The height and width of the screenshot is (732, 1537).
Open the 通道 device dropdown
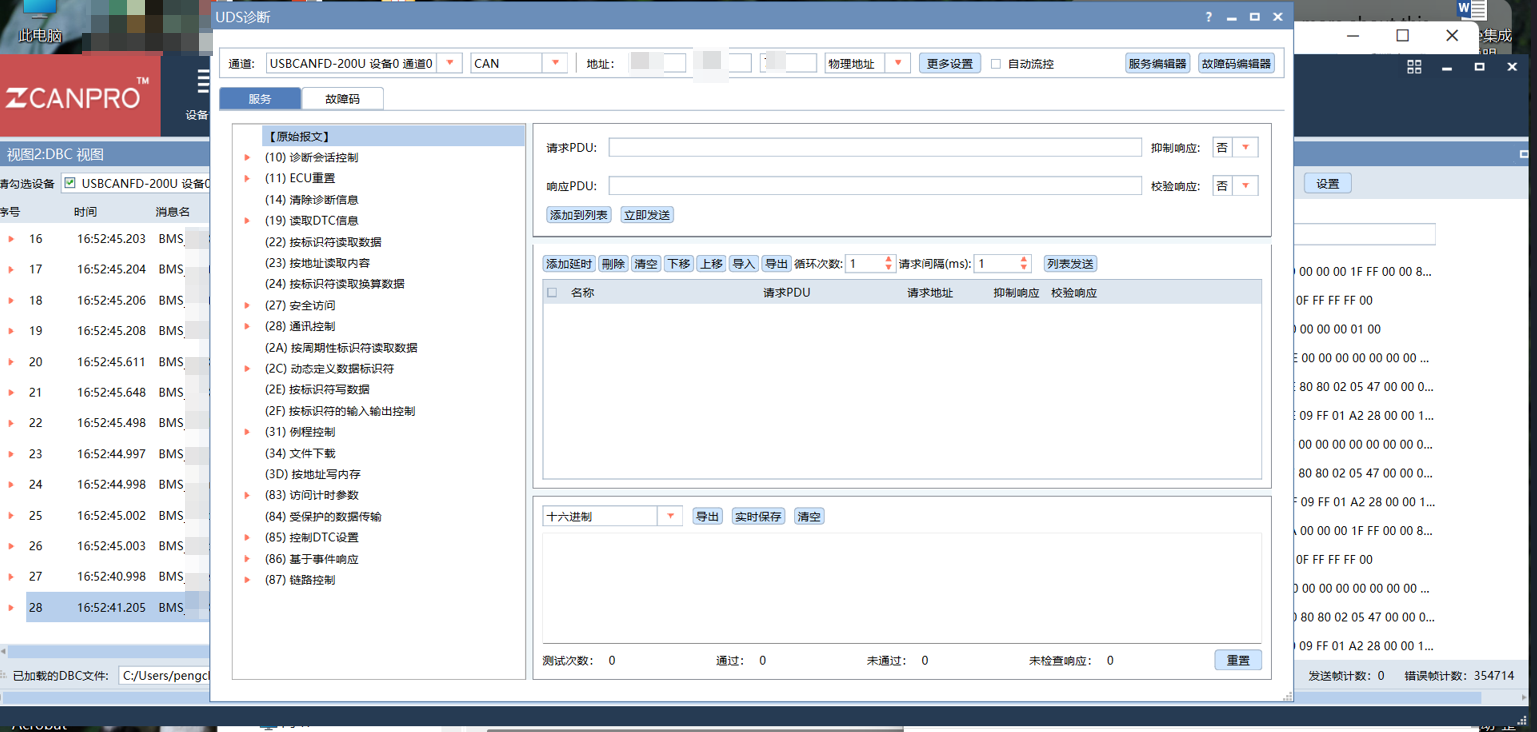pos(450,63)
